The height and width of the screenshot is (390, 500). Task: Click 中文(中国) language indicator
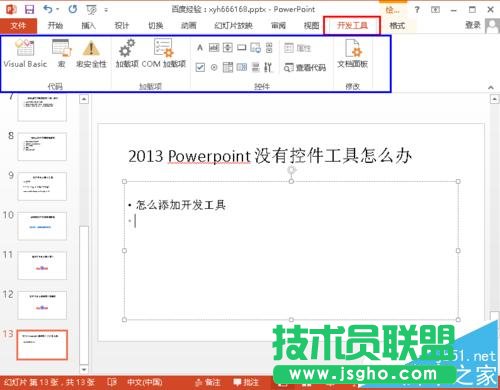145,382
